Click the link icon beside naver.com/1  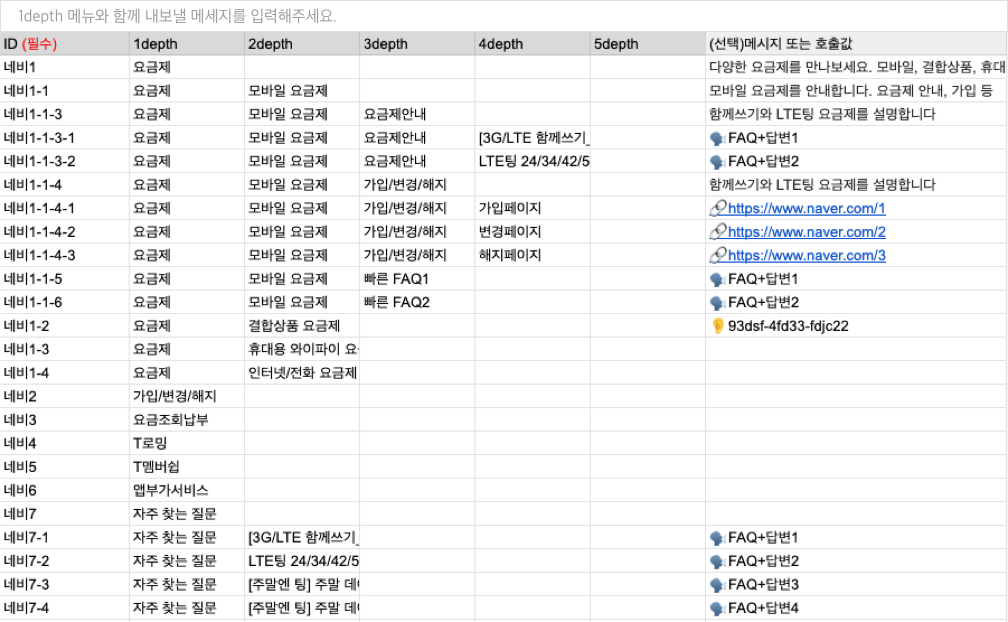pos(717,208)
